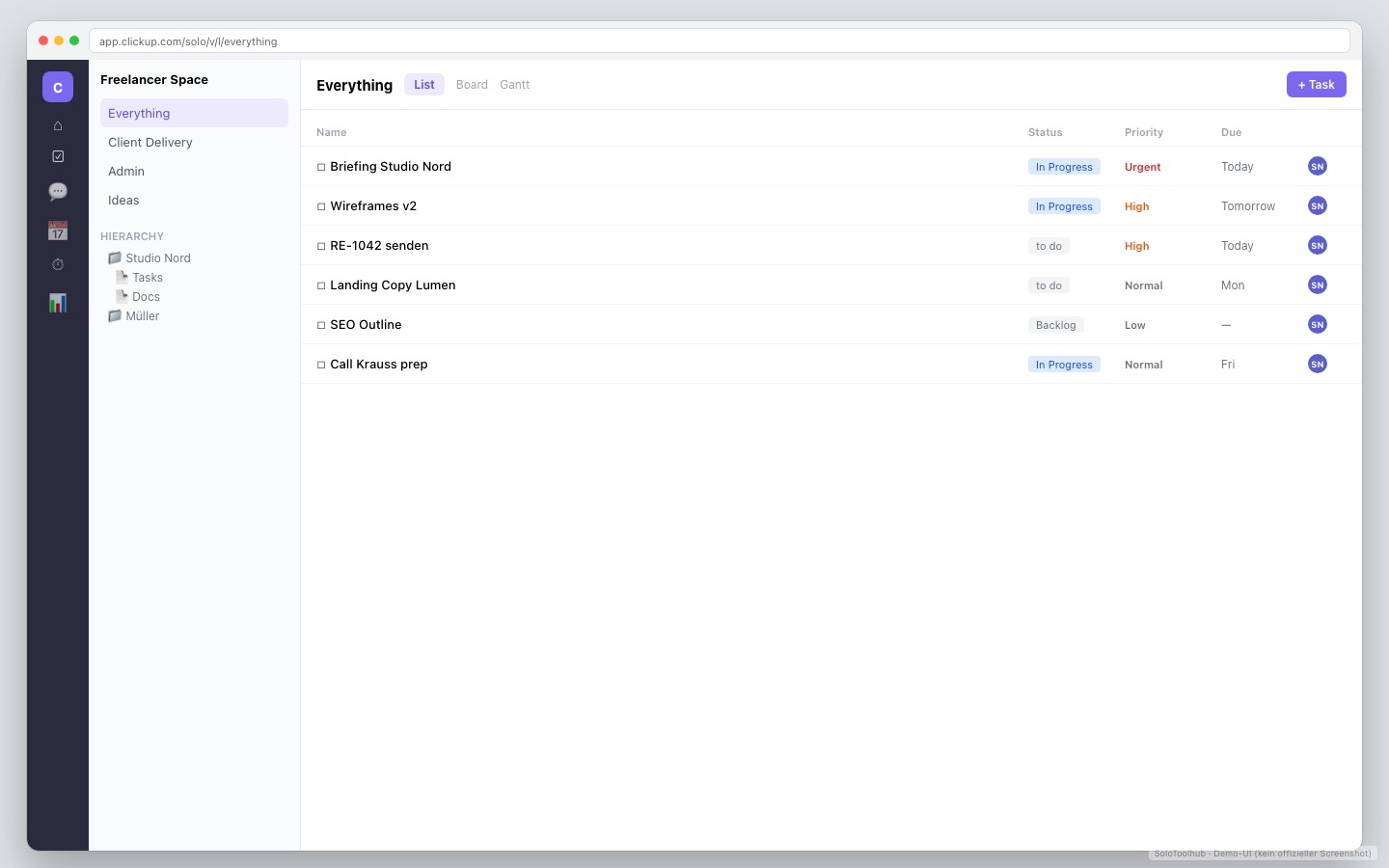Viewport: 1389px width, 868px height.
Task: Open the chat speech bubble icon
Action: click(x=58, y=191)
